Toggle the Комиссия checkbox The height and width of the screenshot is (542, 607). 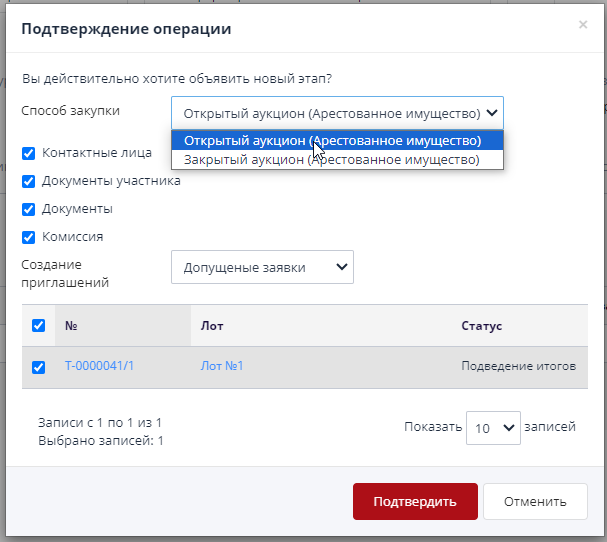(x=28, y=237)
